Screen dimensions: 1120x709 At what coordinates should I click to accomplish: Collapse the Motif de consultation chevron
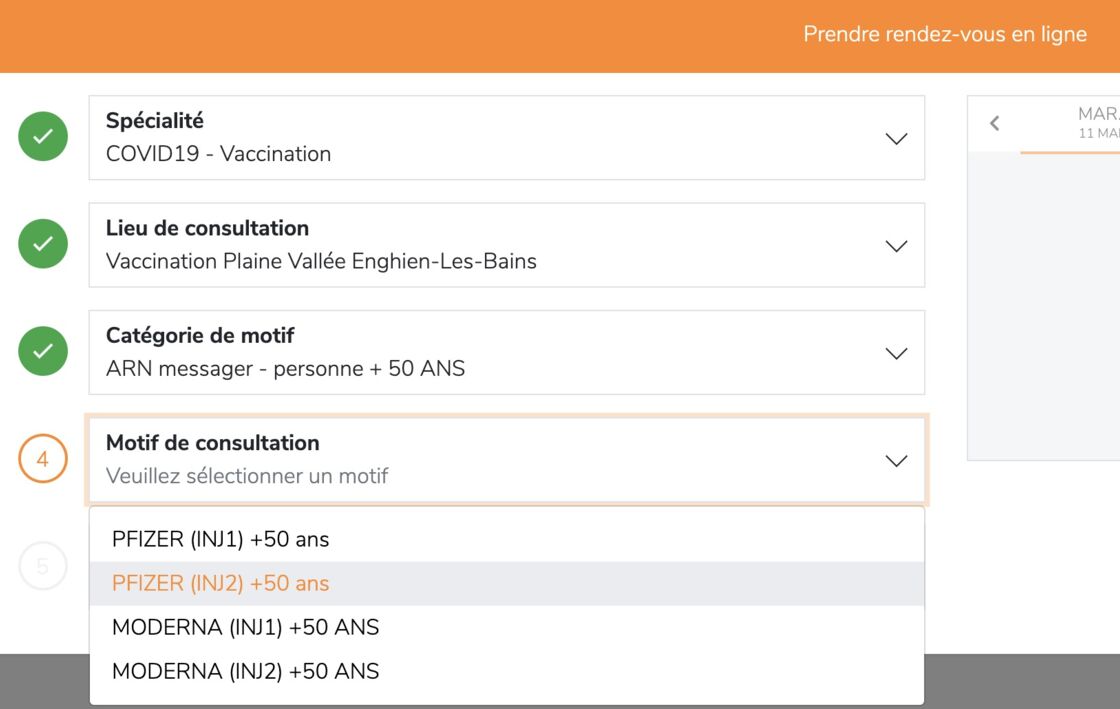896,461
